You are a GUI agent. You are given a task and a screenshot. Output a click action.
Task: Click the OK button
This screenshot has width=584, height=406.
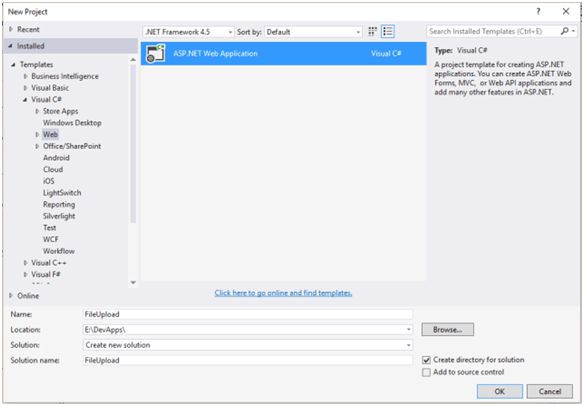pos(499,391)
